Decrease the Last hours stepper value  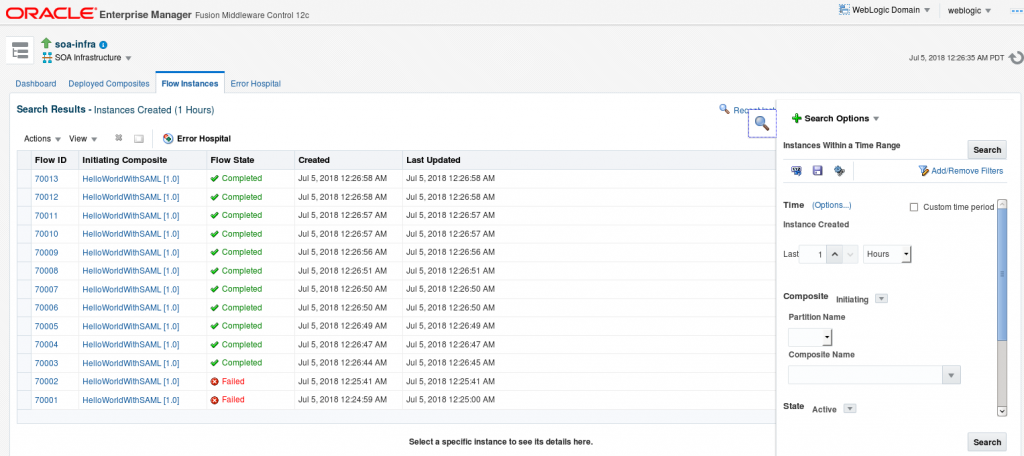[850, 254]
